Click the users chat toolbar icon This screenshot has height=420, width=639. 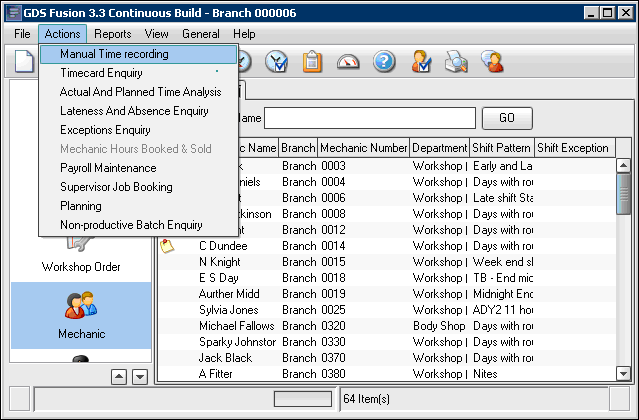click(x=491, y=62)
